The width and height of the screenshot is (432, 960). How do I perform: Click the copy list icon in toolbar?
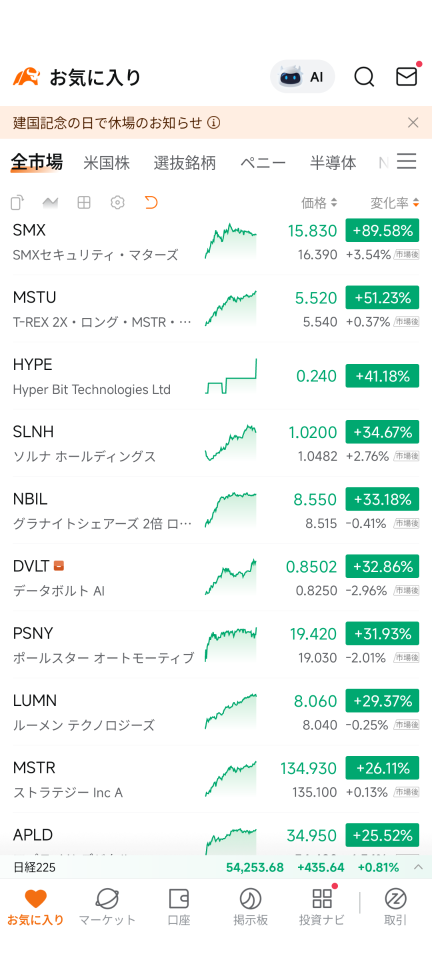[x=18, y=202]
